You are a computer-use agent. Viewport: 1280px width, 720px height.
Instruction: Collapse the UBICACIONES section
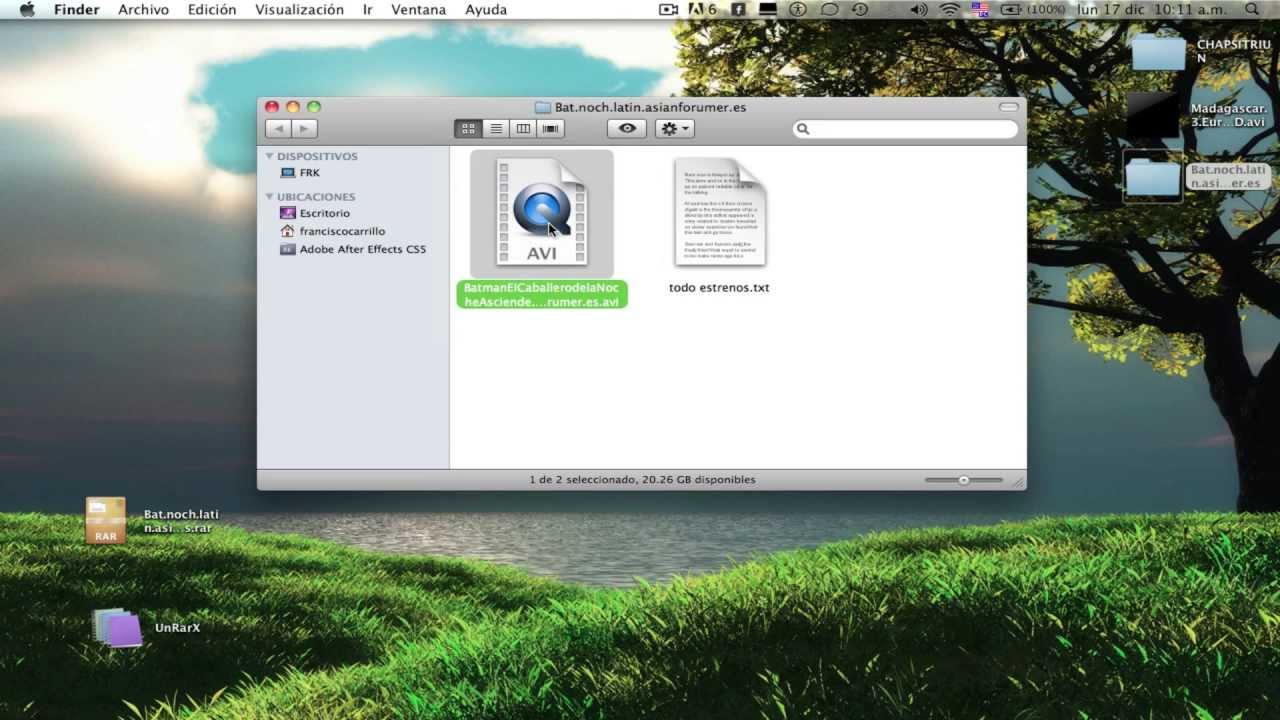pos(269,197)
